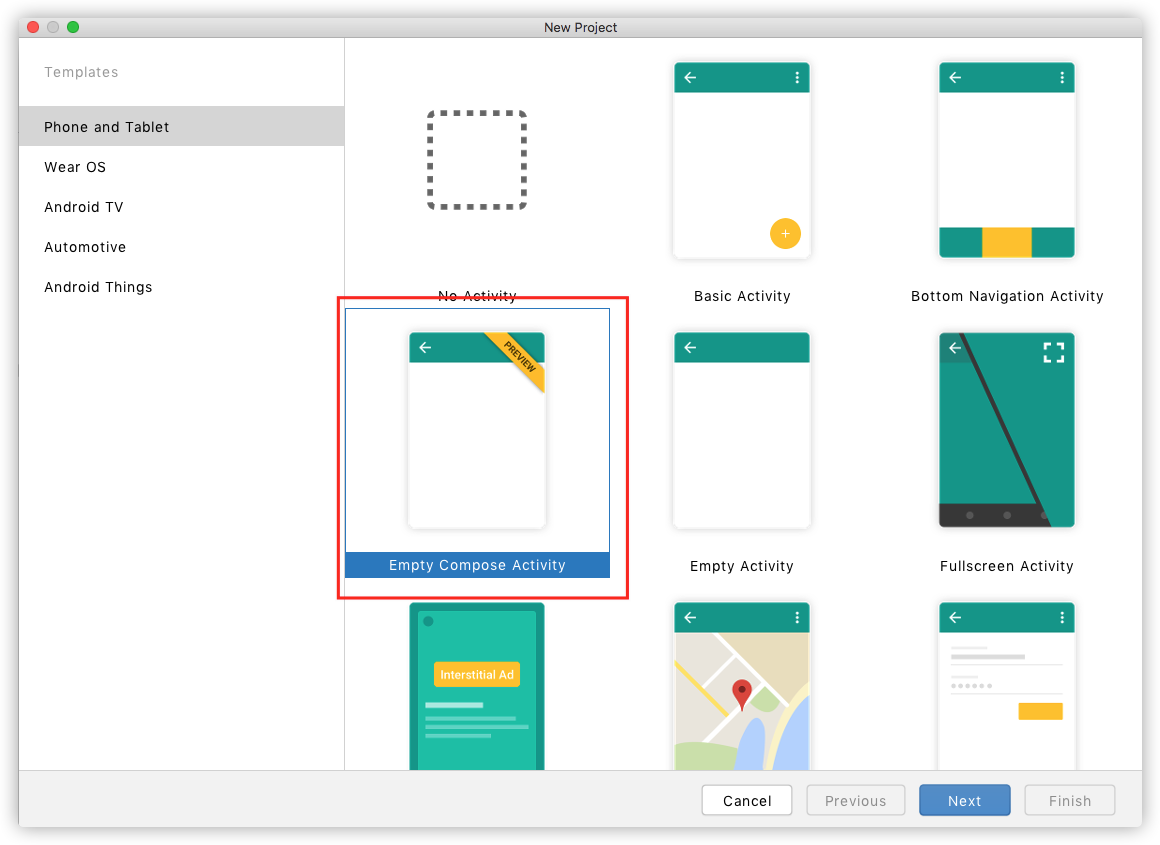
Task: Pick the No Activity dashed-box template
Action: (477, 160)
